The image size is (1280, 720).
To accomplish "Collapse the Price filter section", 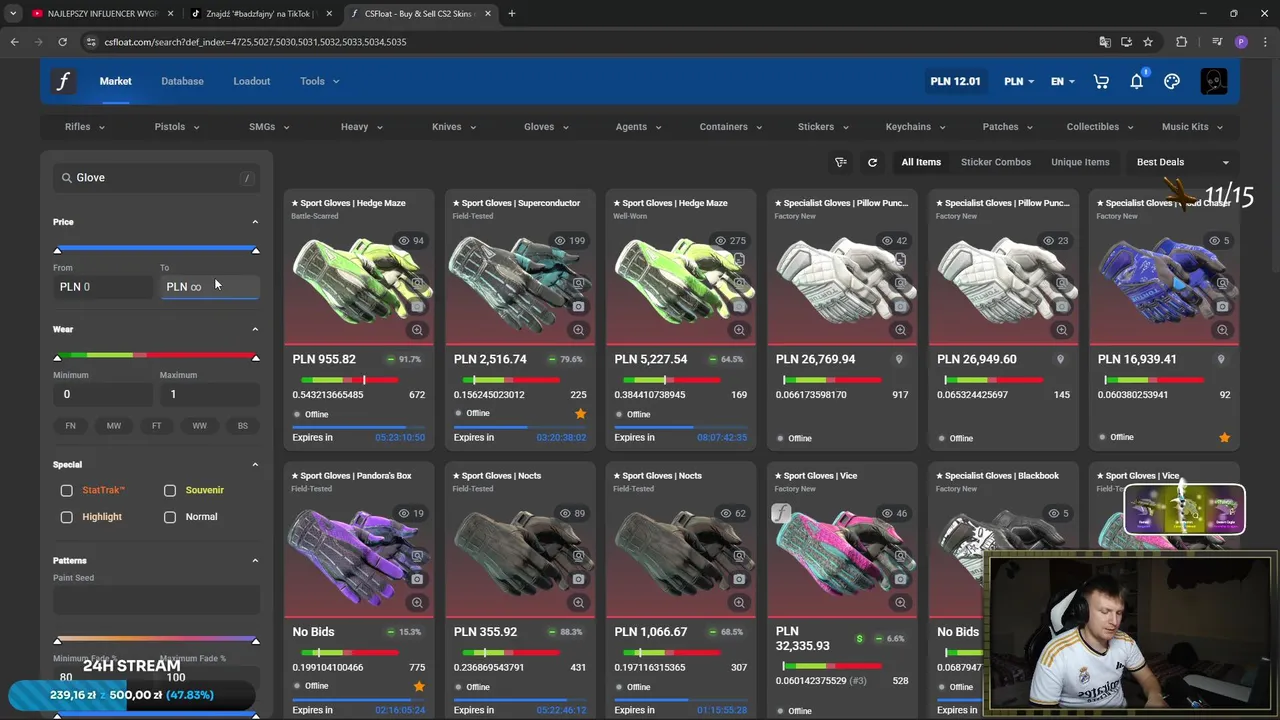I will (255, 222).
